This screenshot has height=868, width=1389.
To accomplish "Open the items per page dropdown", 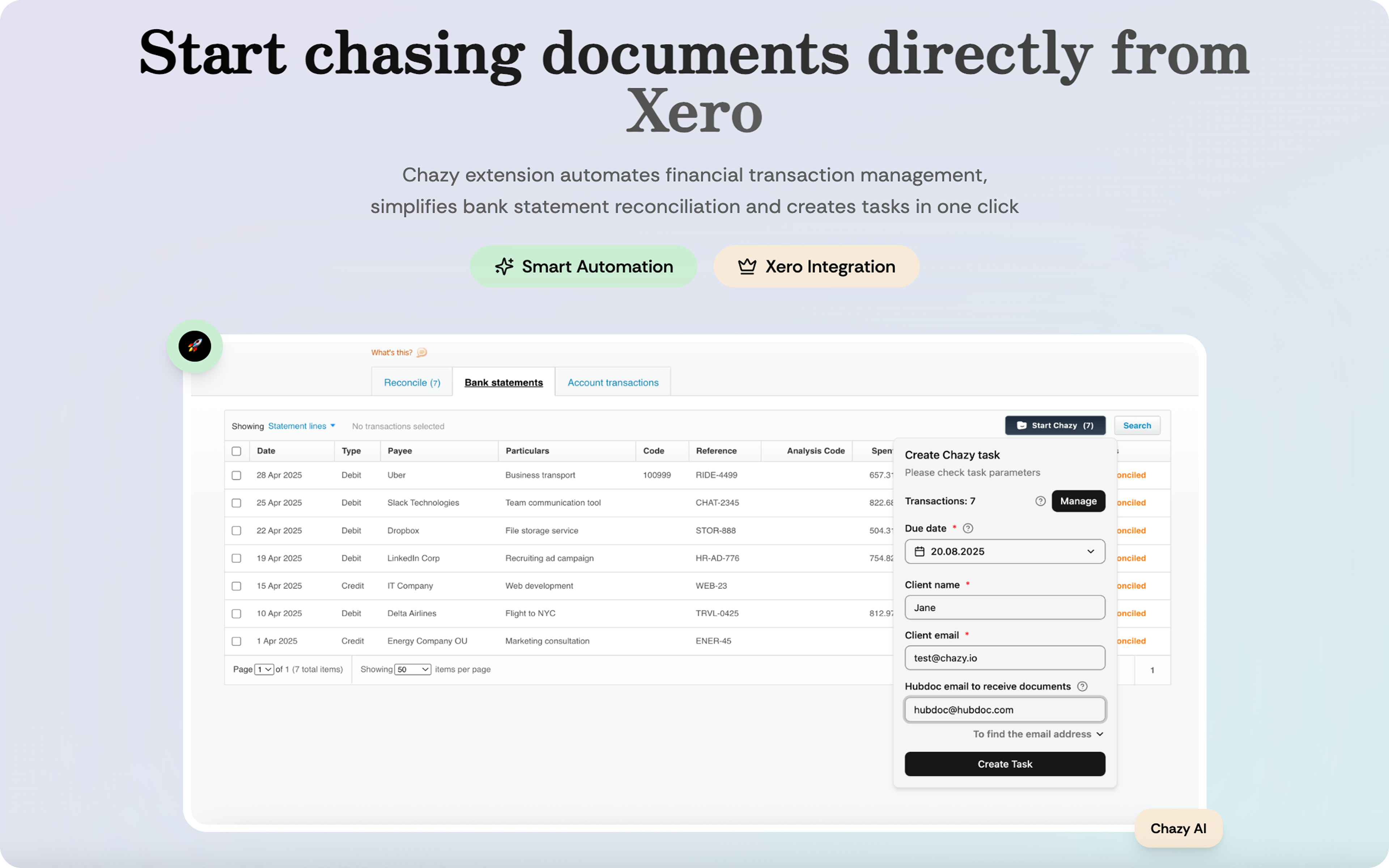I will coord(413,669).
